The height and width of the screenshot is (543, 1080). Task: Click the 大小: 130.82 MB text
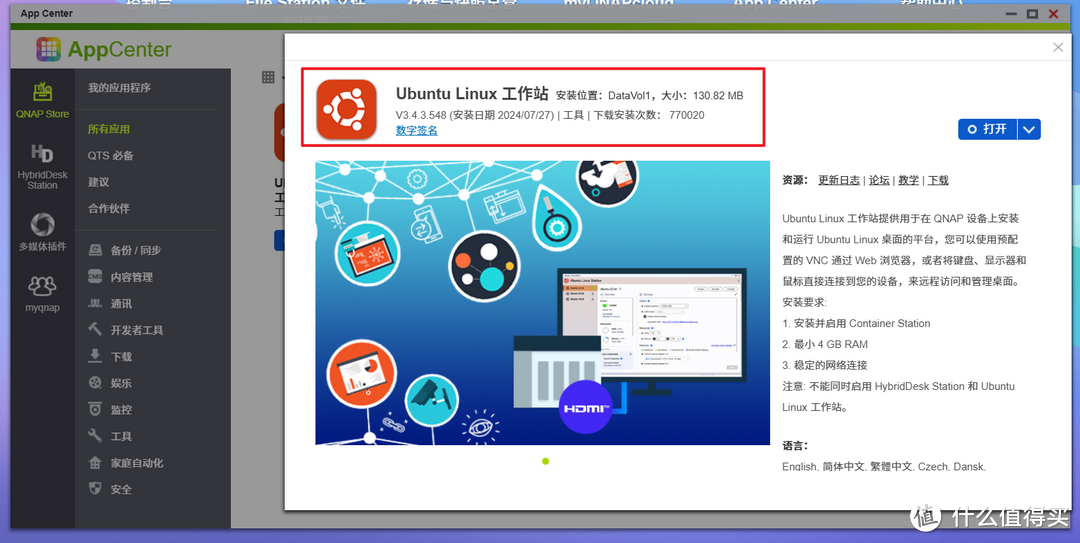tap(703, 96)
